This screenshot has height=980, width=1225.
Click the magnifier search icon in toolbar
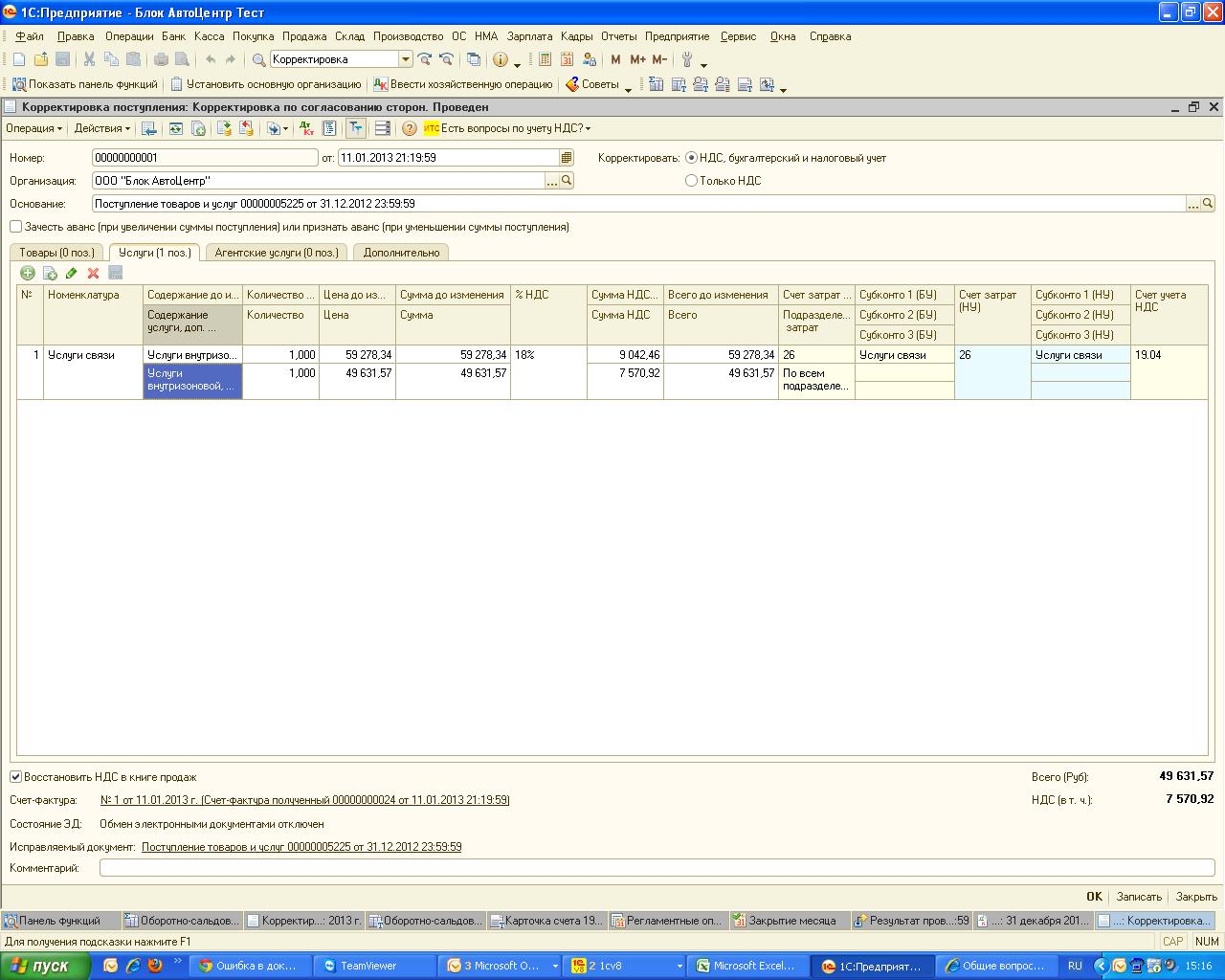(258, 59)
